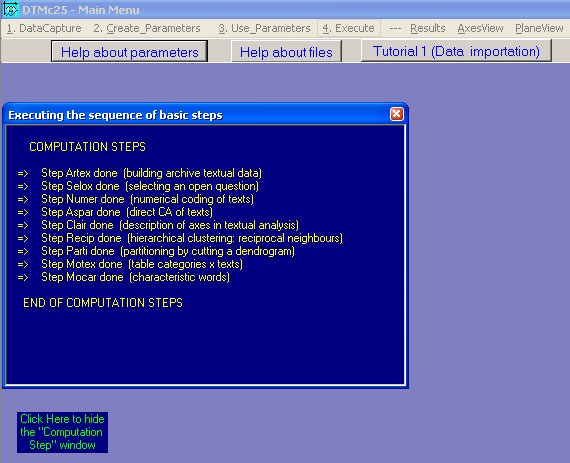Screen dimensions: 570x463
Task: Open the 1. DataCapture menu
Action: [44, 28]
